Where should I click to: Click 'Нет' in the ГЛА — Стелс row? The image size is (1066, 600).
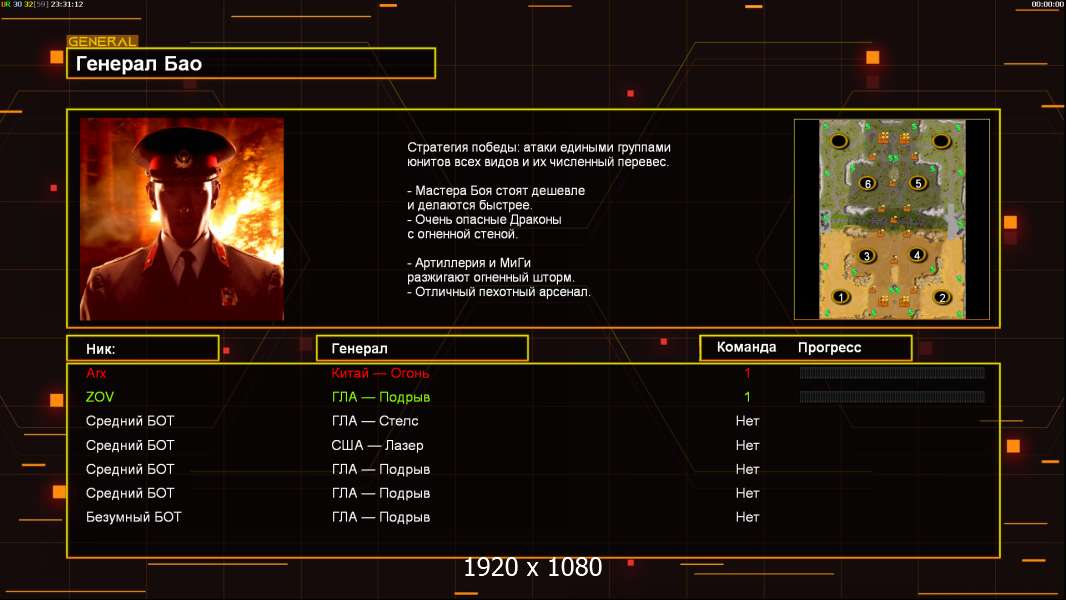747,421
